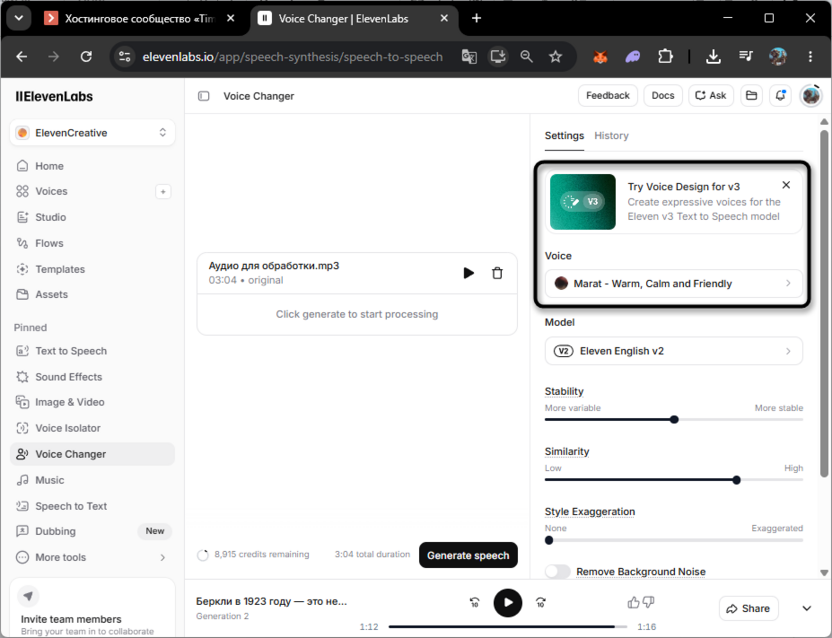Delete the uploaded audio file
The height and width of the screenshot is (638, 832).
[497, 273]
